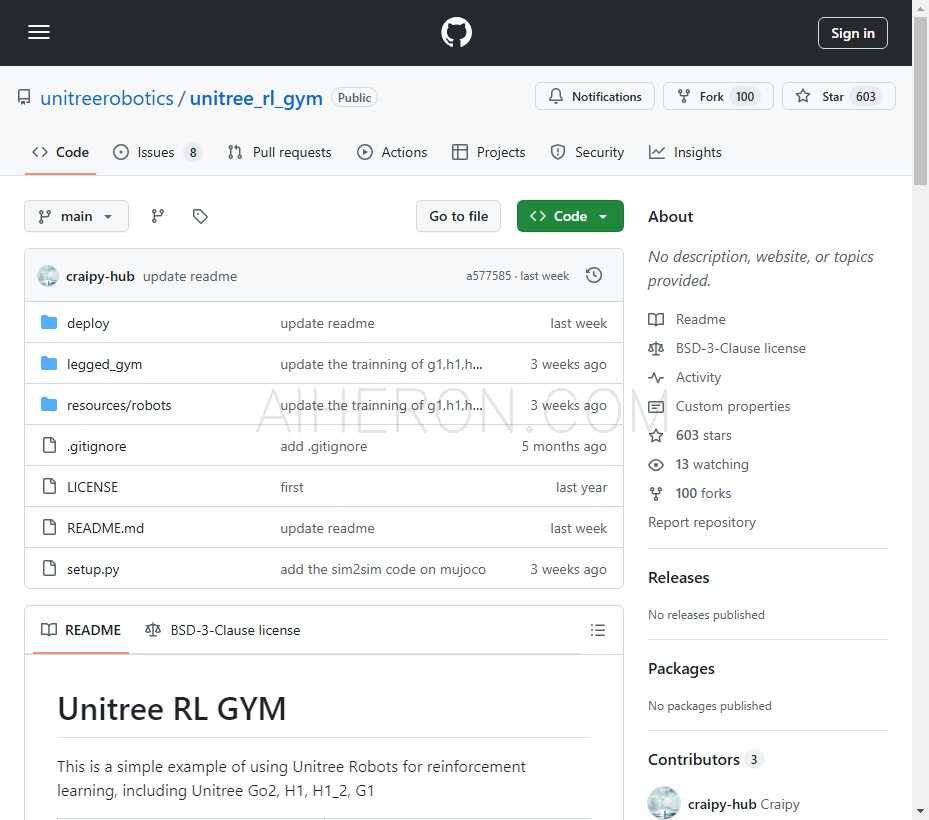
Task: Open the setup.py file
Action: [92, 569]
